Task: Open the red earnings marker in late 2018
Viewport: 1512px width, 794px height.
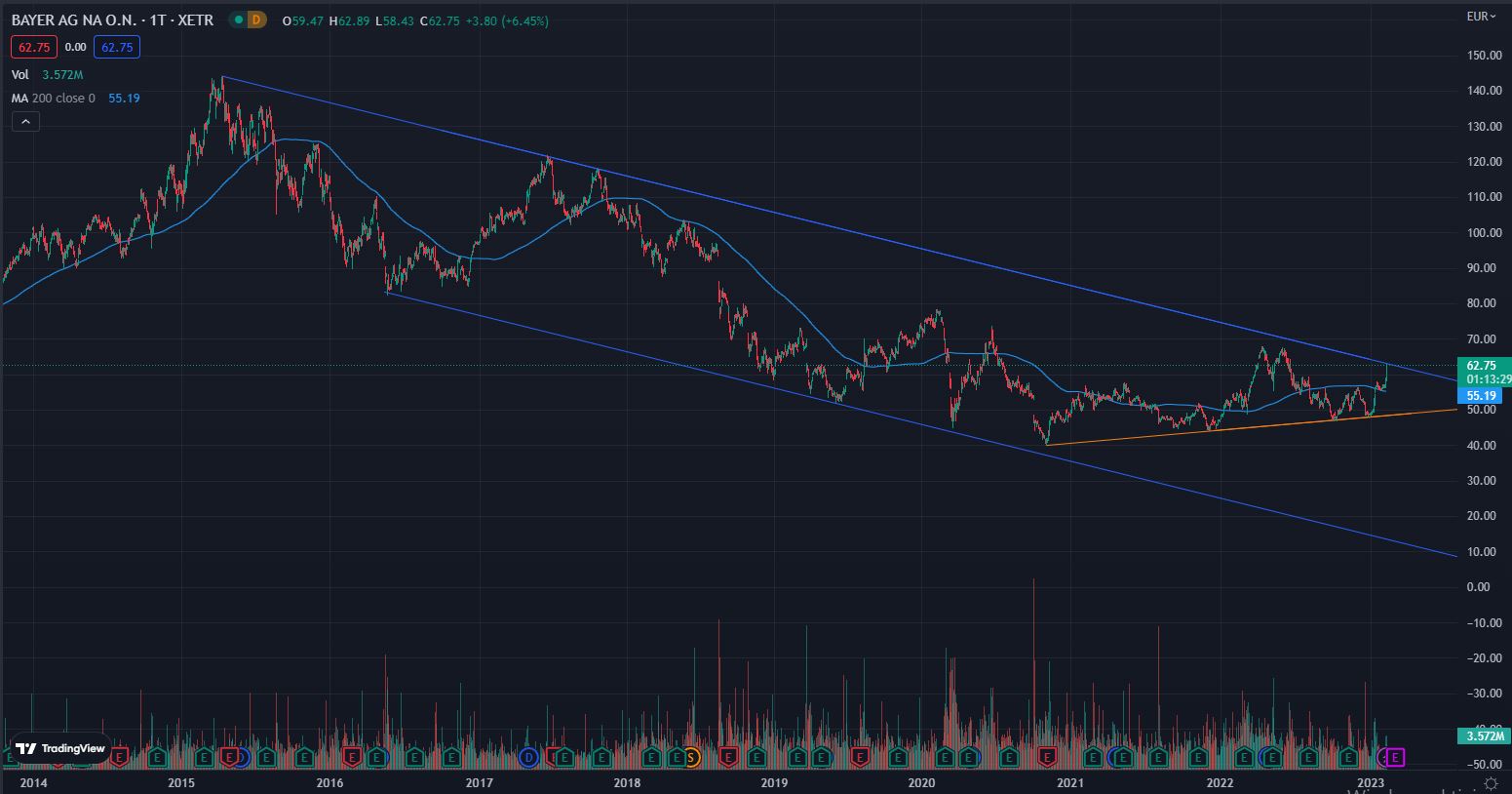Action: pyautogui.click(x=727, y=756)
